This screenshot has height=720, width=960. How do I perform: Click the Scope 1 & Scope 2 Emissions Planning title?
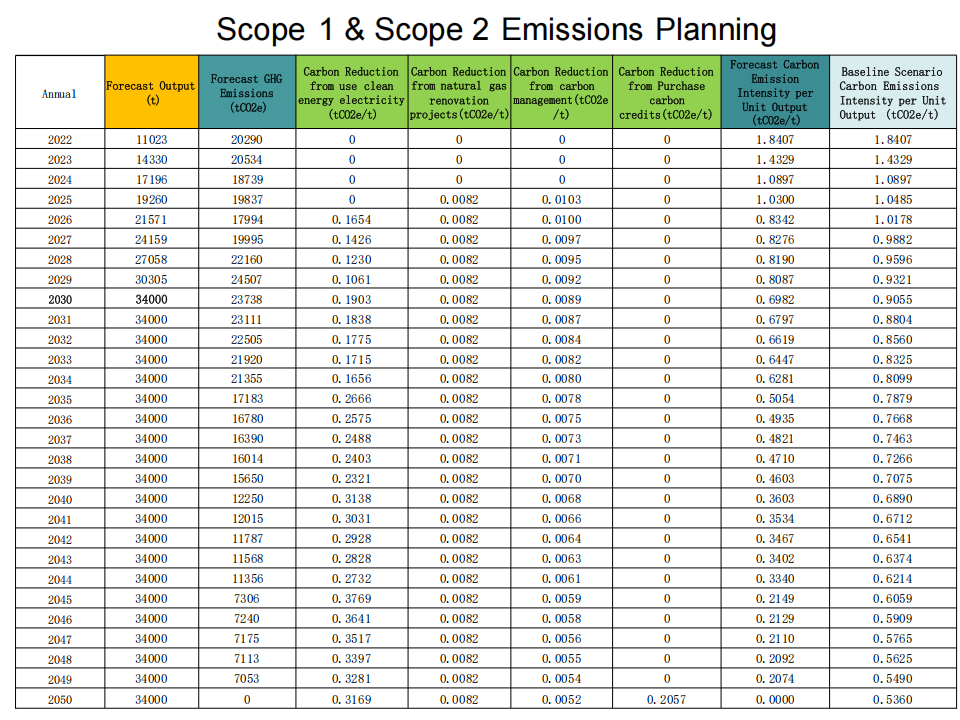(496, 29)
